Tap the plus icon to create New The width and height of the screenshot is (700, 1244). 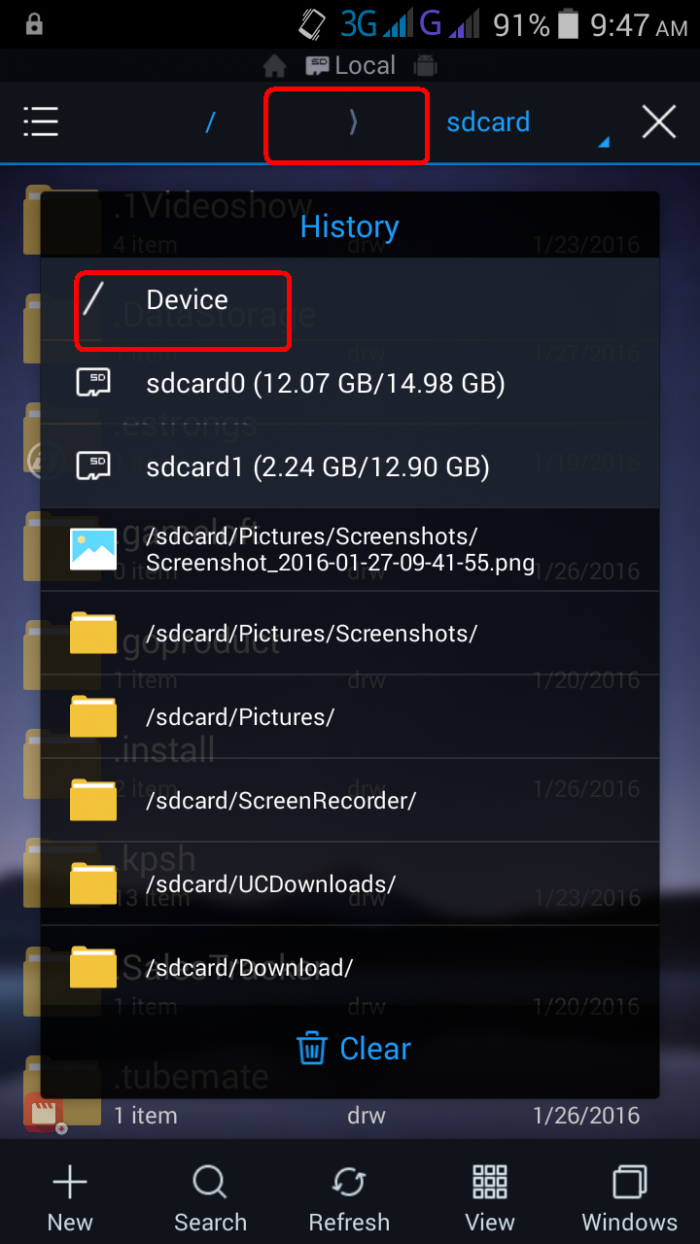click(x=70, y=1184)
